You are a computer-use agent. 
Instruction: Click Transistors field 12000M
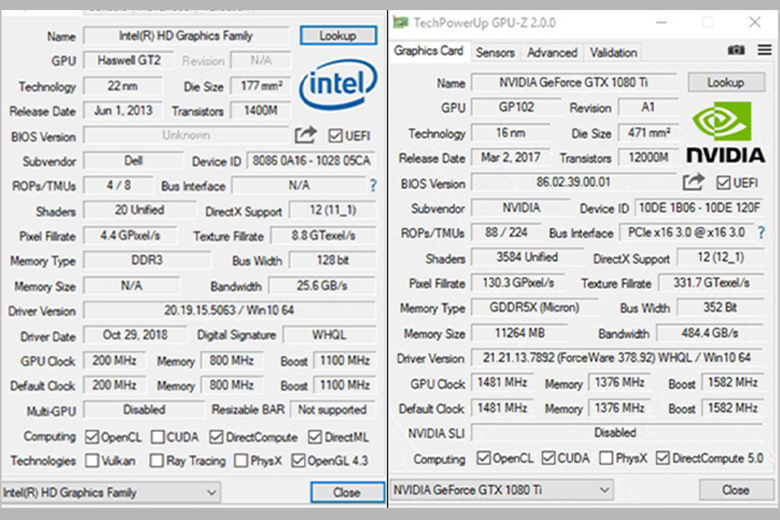click(x=648, y=157)
